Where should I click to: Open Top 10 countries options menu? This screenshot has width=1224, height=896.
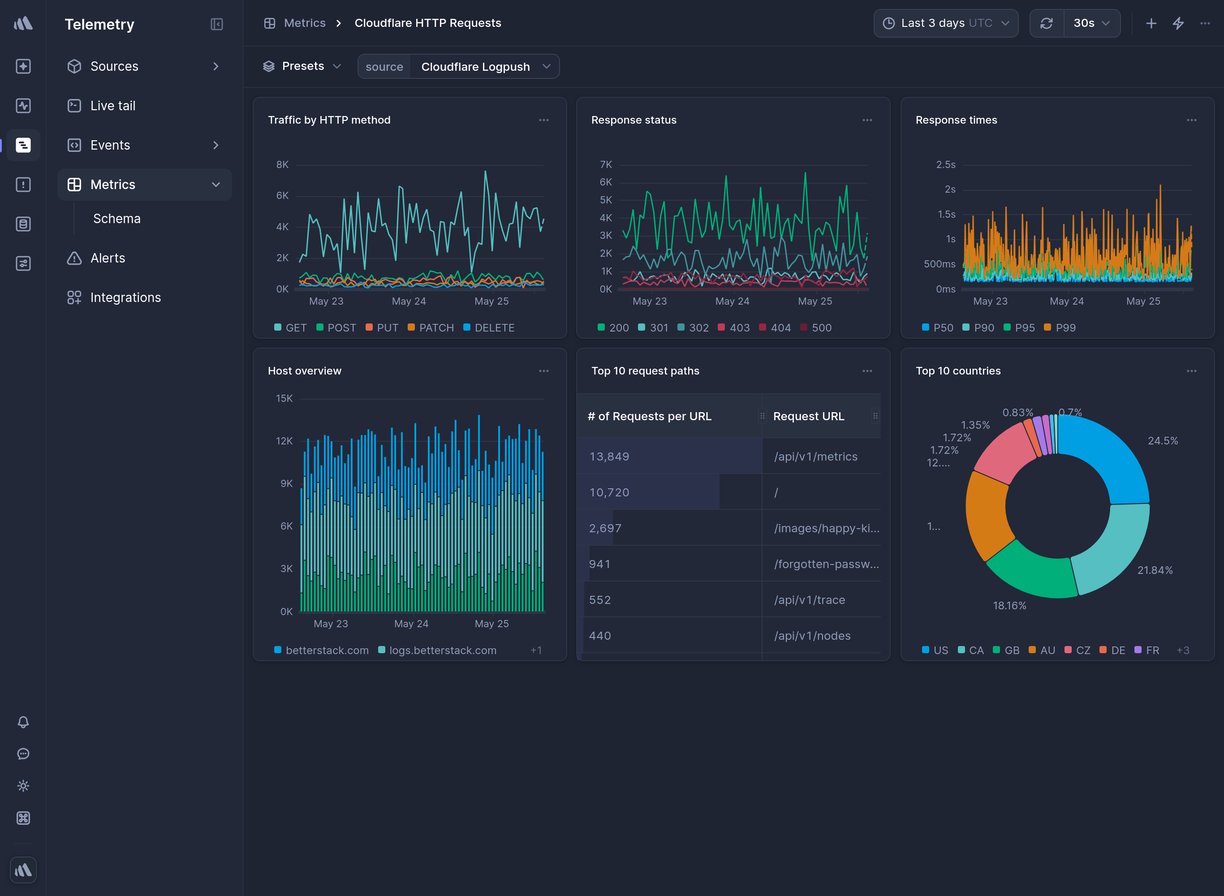tap(1191, 371)
